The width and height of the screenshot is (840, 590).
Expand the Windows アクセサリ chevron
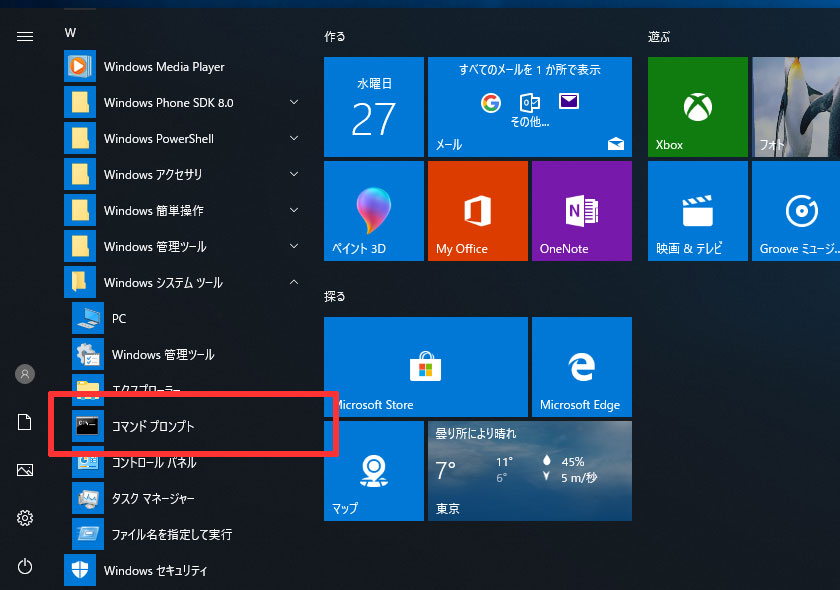(x=294, y=174)
